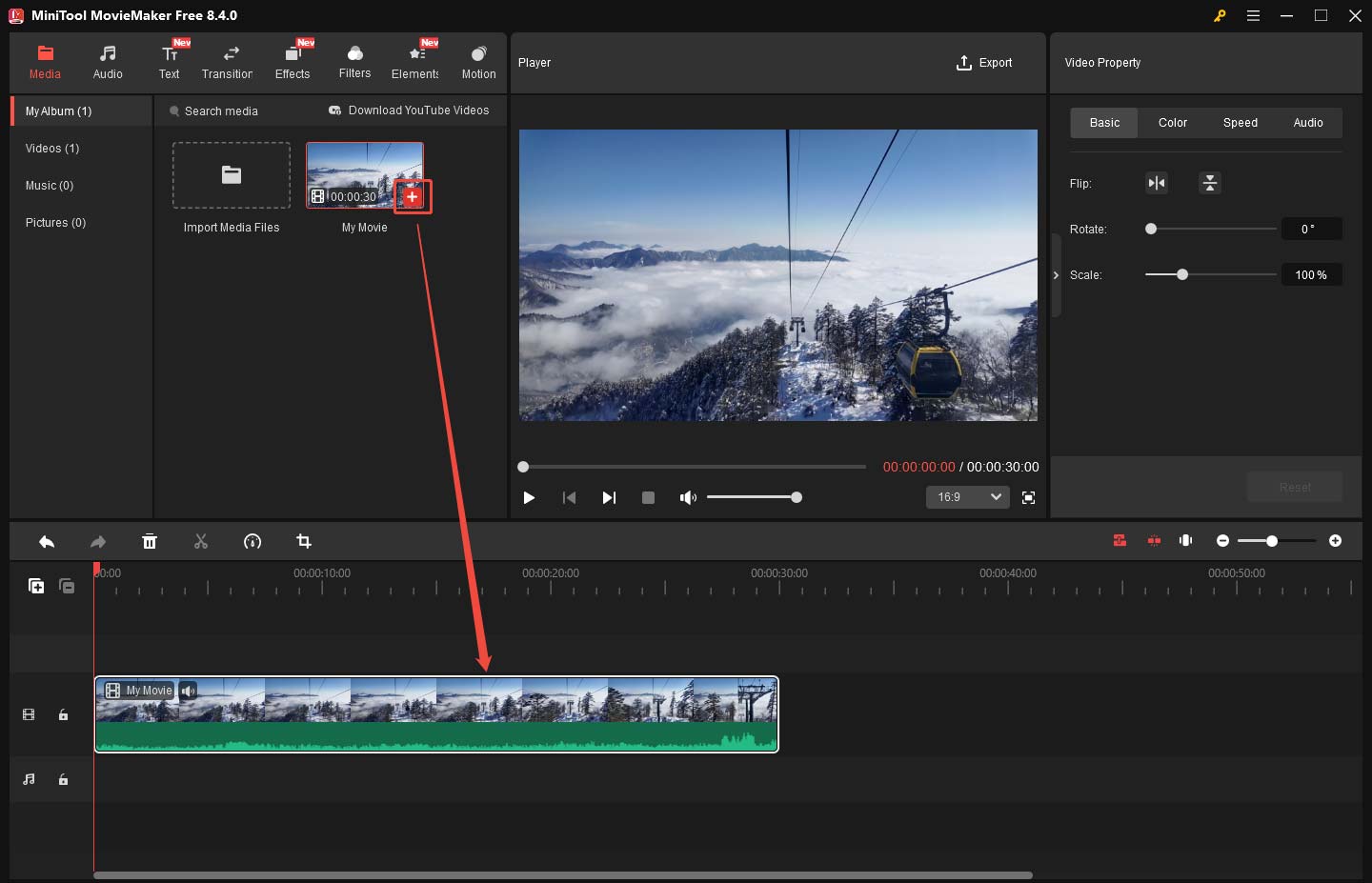The image size is (1372, 883).
Task: Click the Delete (trash) icon on the toolbar
Action: (150, 541)
